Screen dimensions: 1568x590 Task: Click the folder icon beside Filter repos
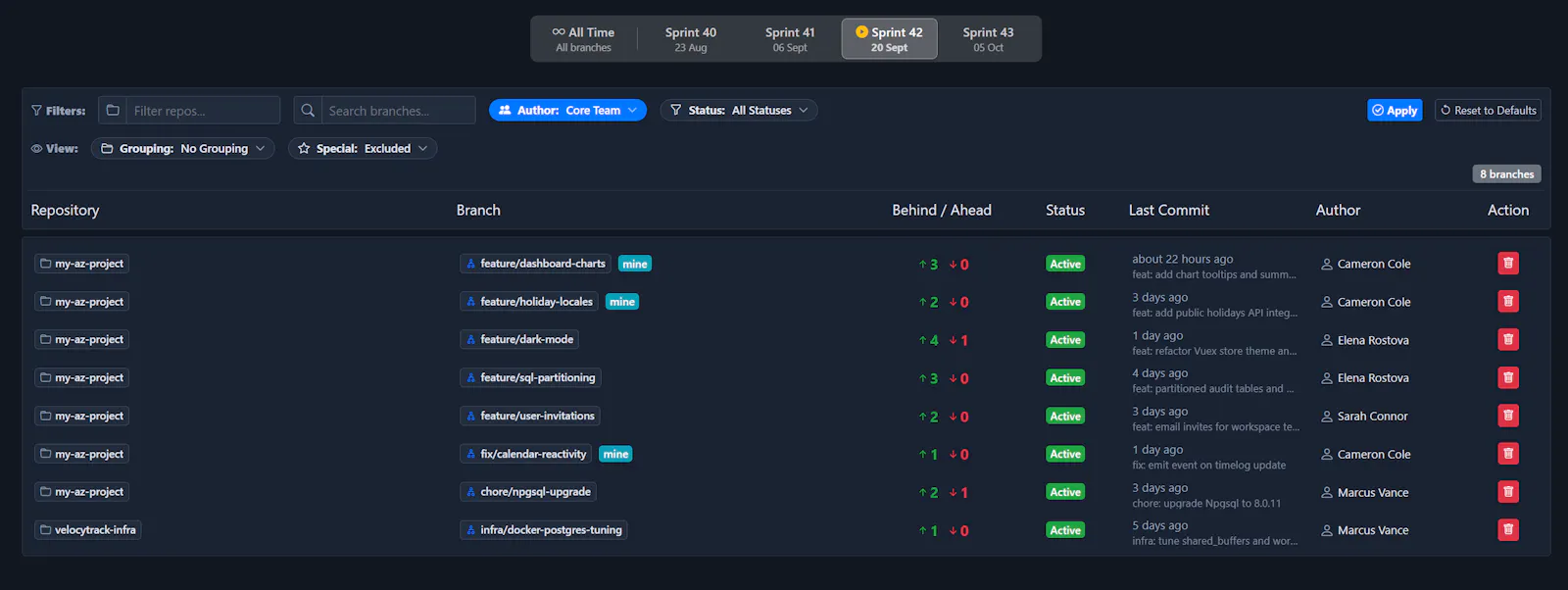pos(113,110)
